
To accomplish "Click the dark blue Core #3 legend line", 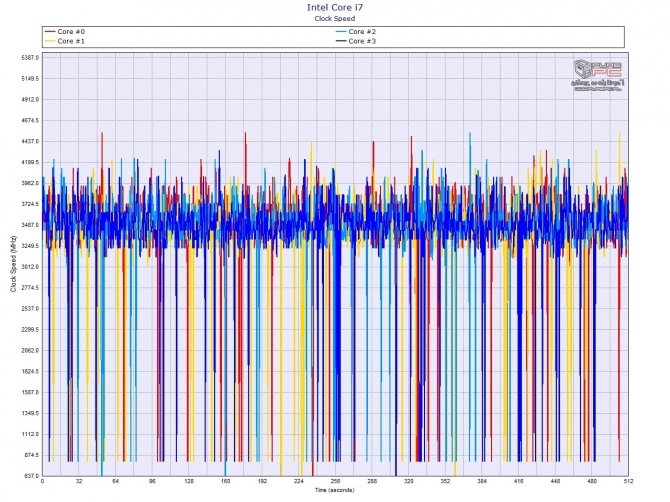I will [x=341, y=41].
